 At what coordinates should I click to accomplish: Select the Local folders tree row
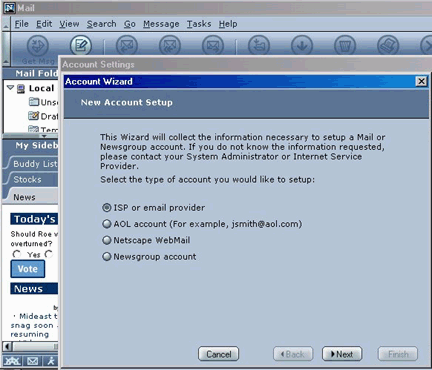pos(32,88)
